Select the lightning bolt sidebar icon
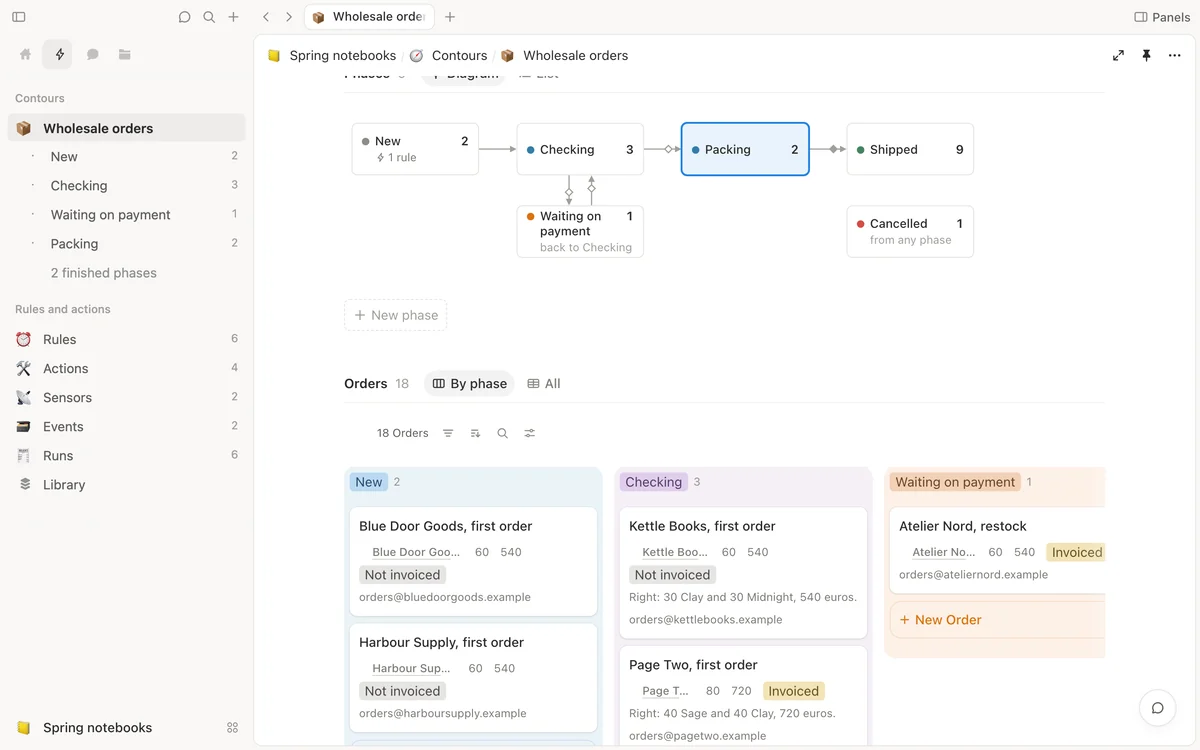The image size is (1200, 750). [59, 55]
